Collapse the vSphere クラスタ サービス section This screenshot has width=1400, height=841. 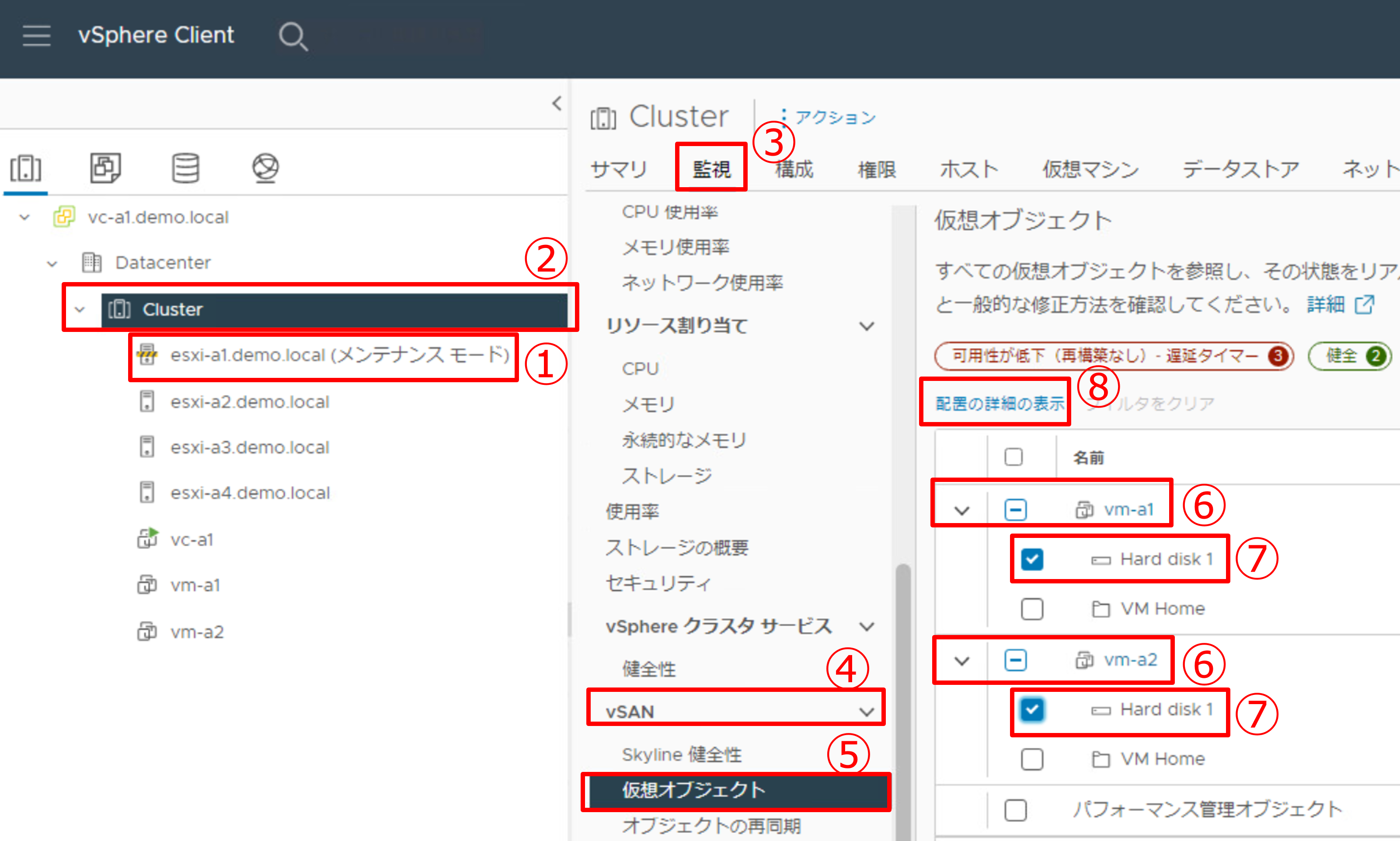(866, 626)
